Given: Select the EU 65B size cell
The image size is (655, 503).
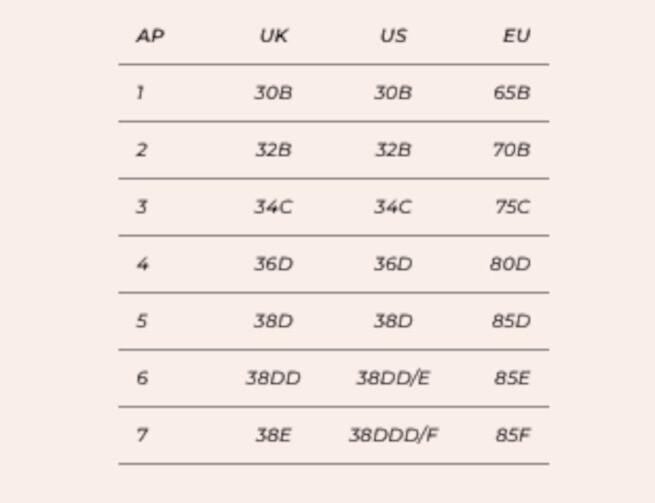Looking at the screenshot, I should [512, 93].
